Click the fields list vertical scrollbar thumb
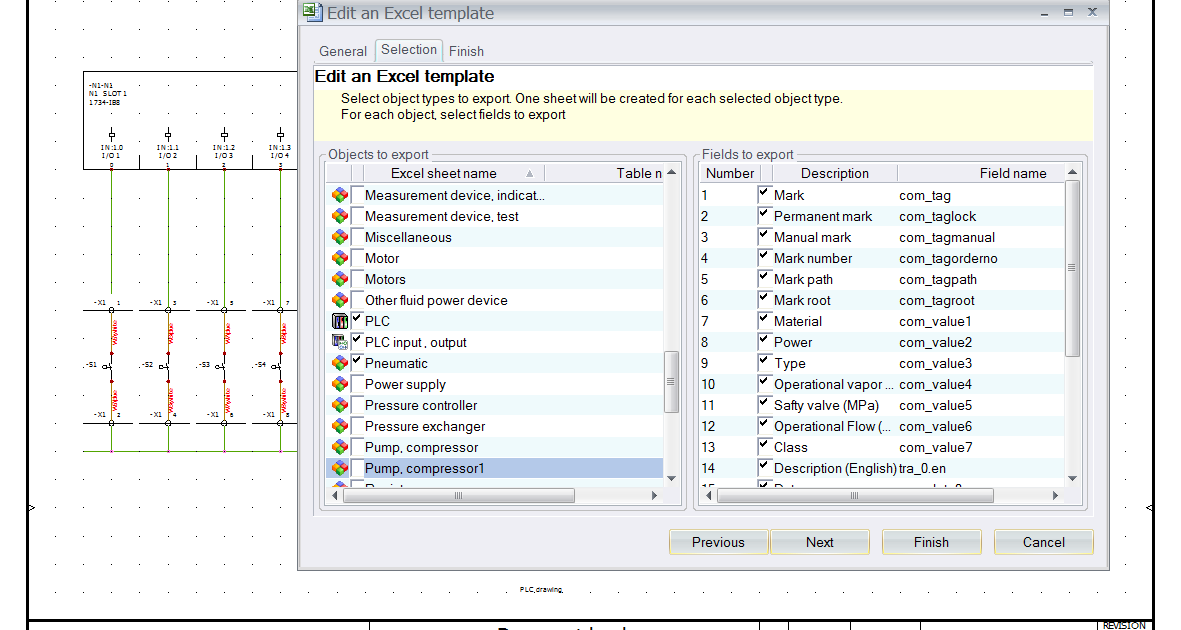Screen dimensions: 1181x630 (1073, 268)
